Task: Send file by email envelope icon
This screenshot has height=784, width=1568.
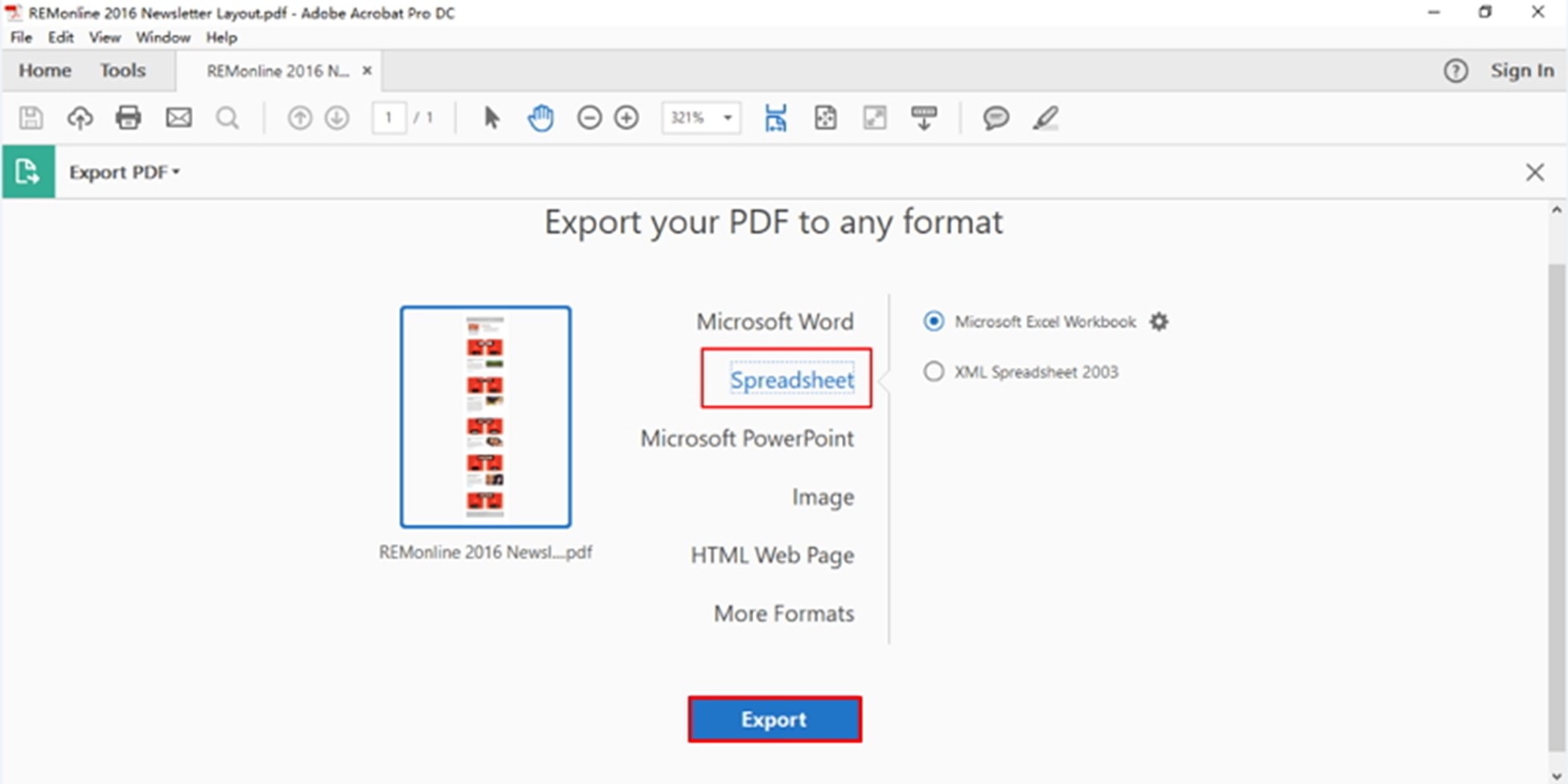Action: coord(179,118)
